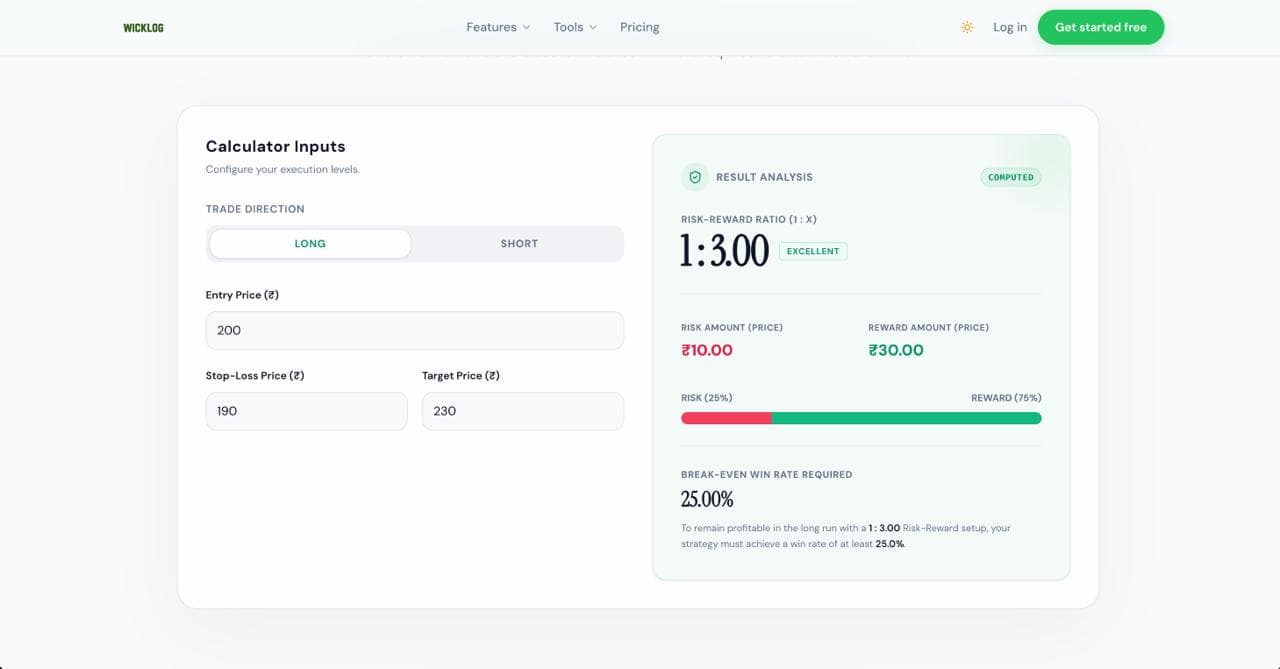Click the red risk segment of the bar
Screen dimensions: 1280x669
[726, 418]
